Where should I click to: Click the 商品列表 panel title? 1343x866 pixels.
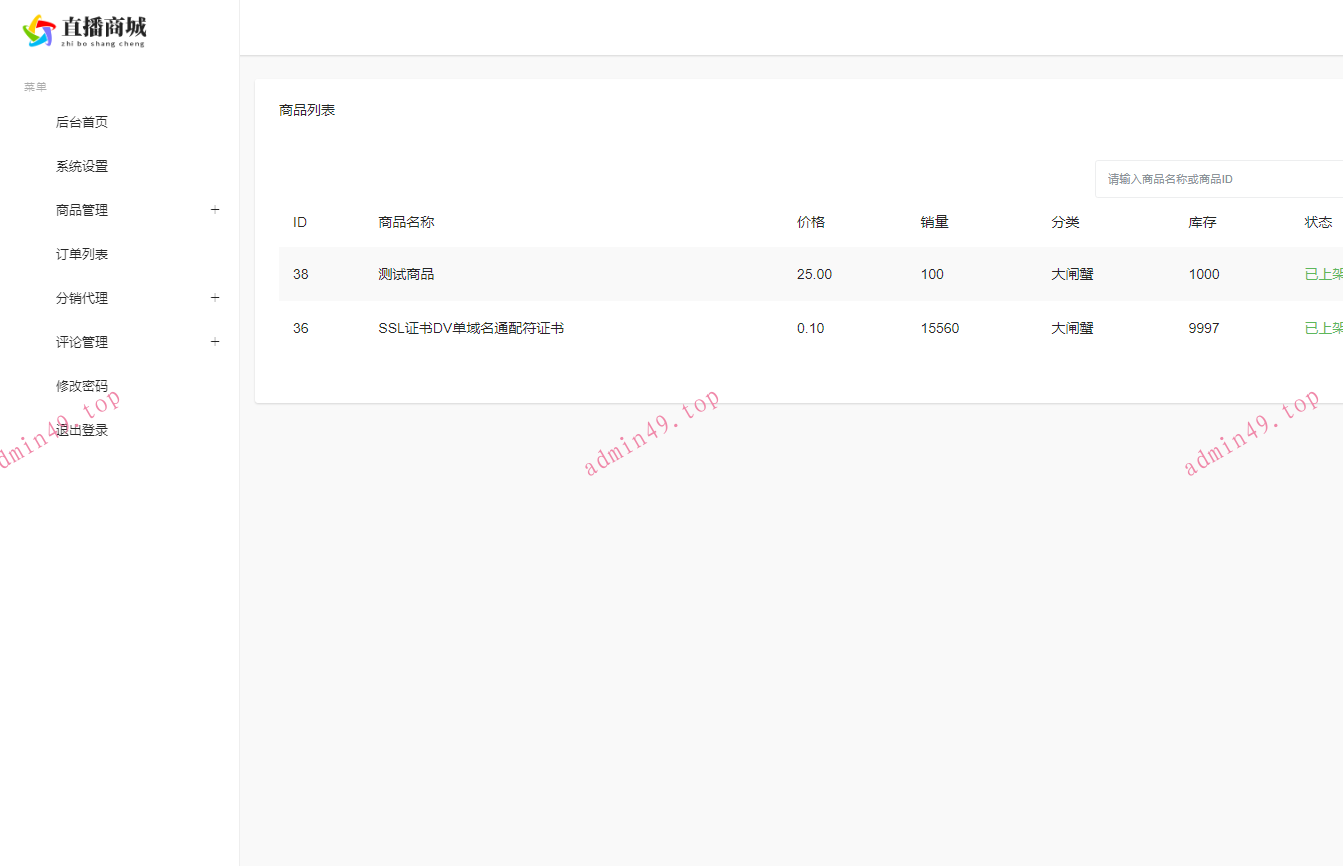pyautogui.click(x=307, y=110)
